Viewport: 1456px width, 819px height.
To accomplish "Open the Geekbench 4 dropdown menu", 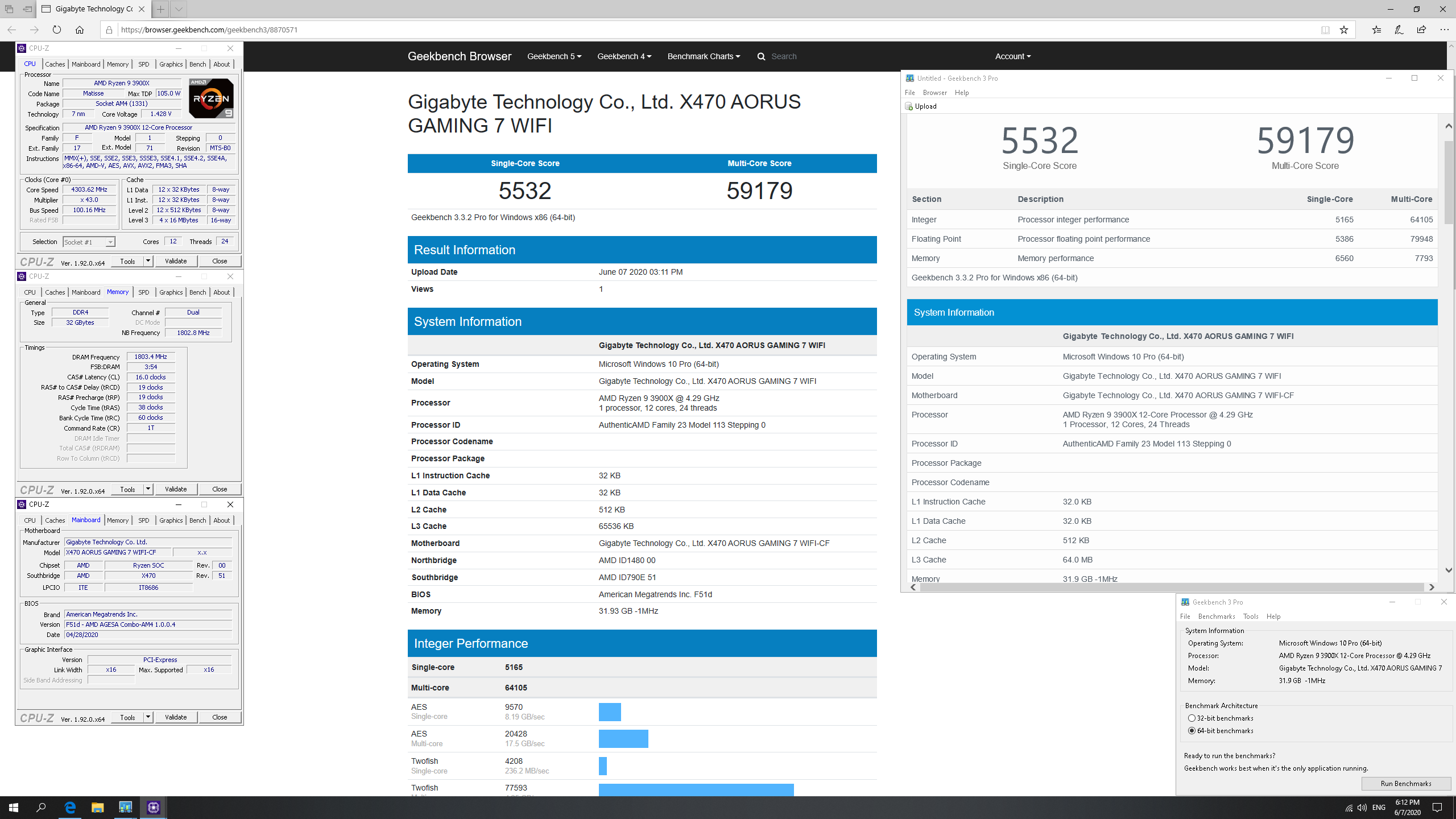I will 624,56.
